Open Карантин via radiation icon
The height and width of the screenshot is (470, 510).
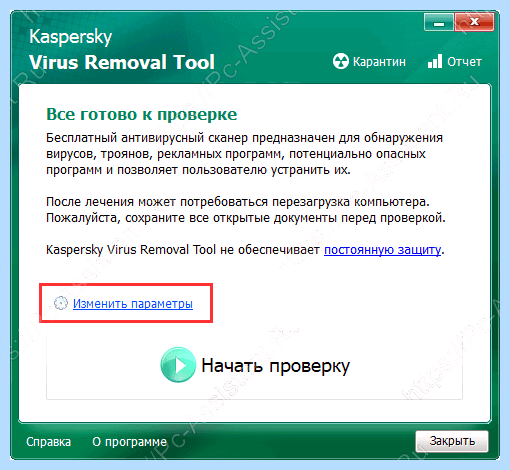[341, 62]
